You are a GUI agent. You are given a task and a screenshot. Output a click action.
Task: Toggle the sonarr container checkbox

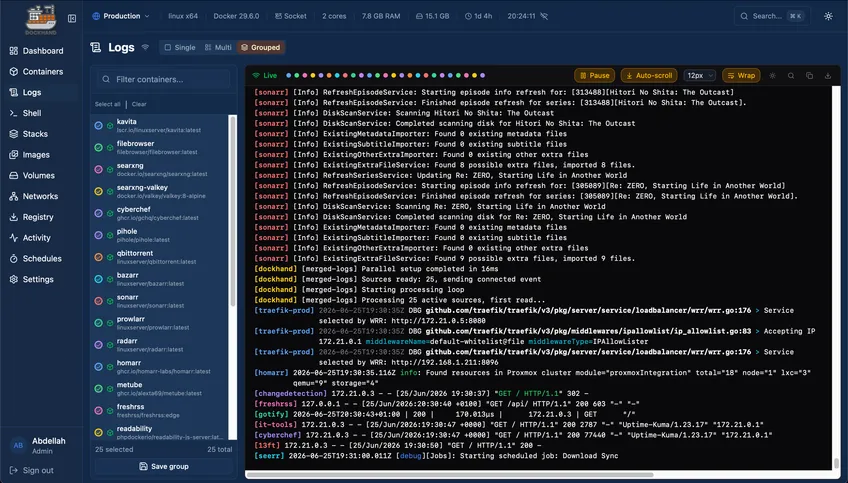[98, 301]
